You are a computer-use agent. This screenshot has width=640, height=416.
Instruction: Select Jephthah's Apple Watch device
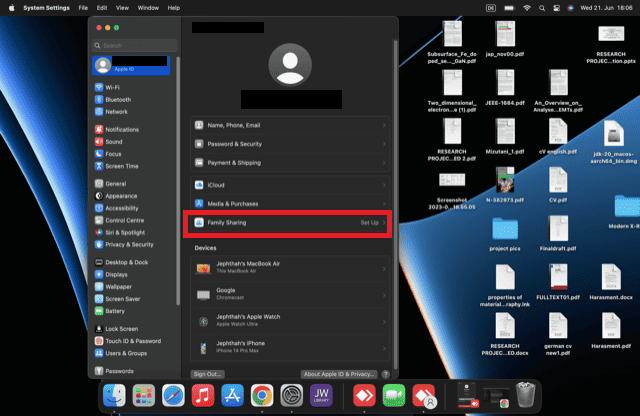coord(290,320)
